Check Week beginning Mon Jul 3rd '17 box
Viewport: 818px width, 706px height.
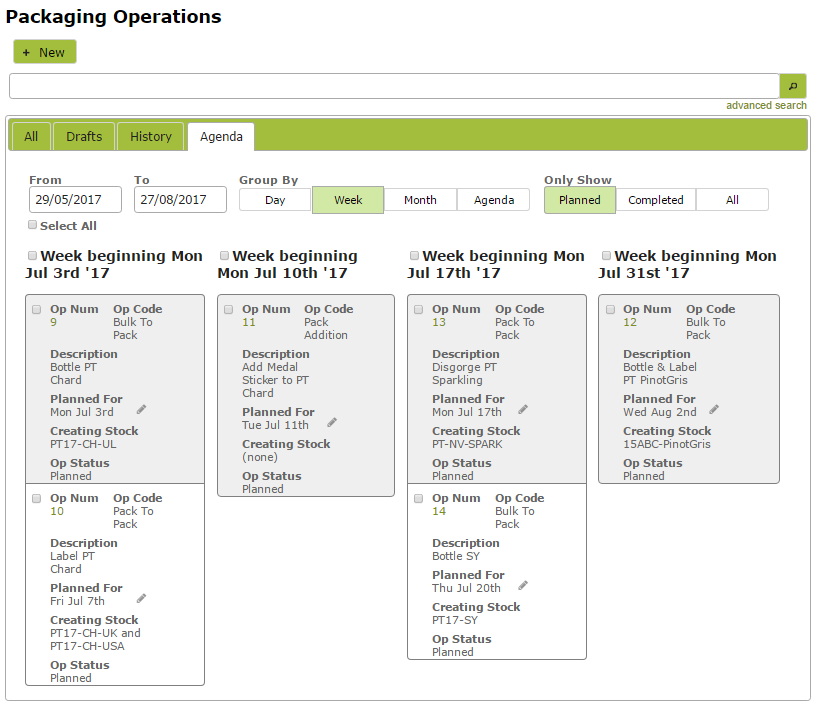32,255
